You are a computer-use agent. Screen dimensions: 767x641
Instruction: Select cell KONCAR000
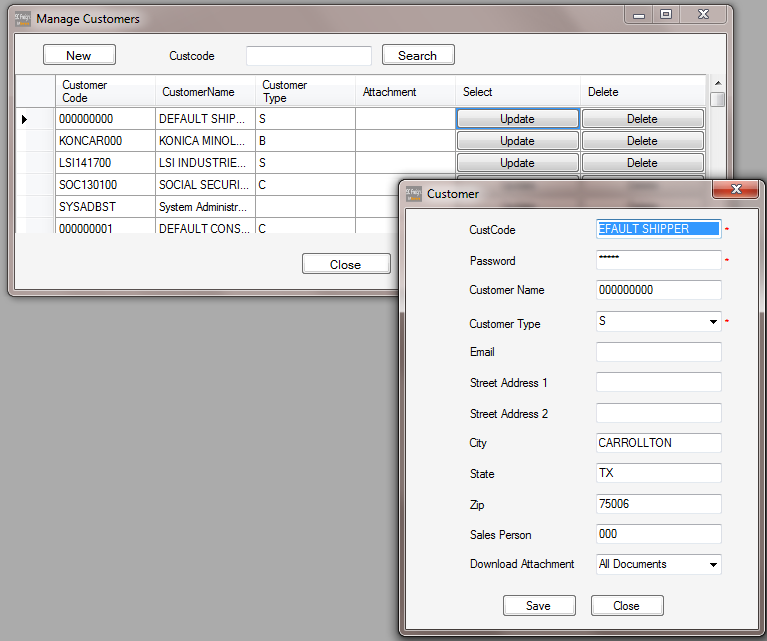click(x=105, y=141)
